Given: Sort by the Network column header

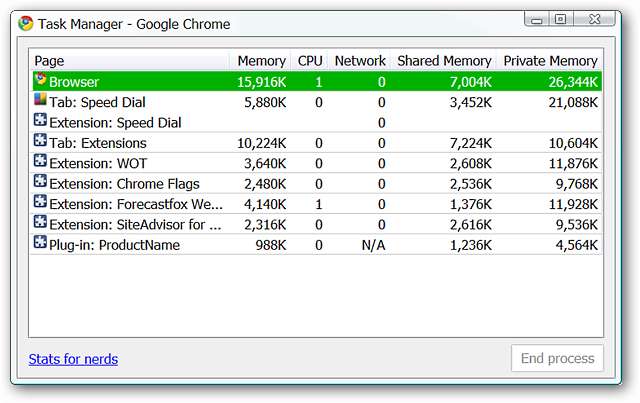Looking at the screenshot, I should [x=360, y=61].
